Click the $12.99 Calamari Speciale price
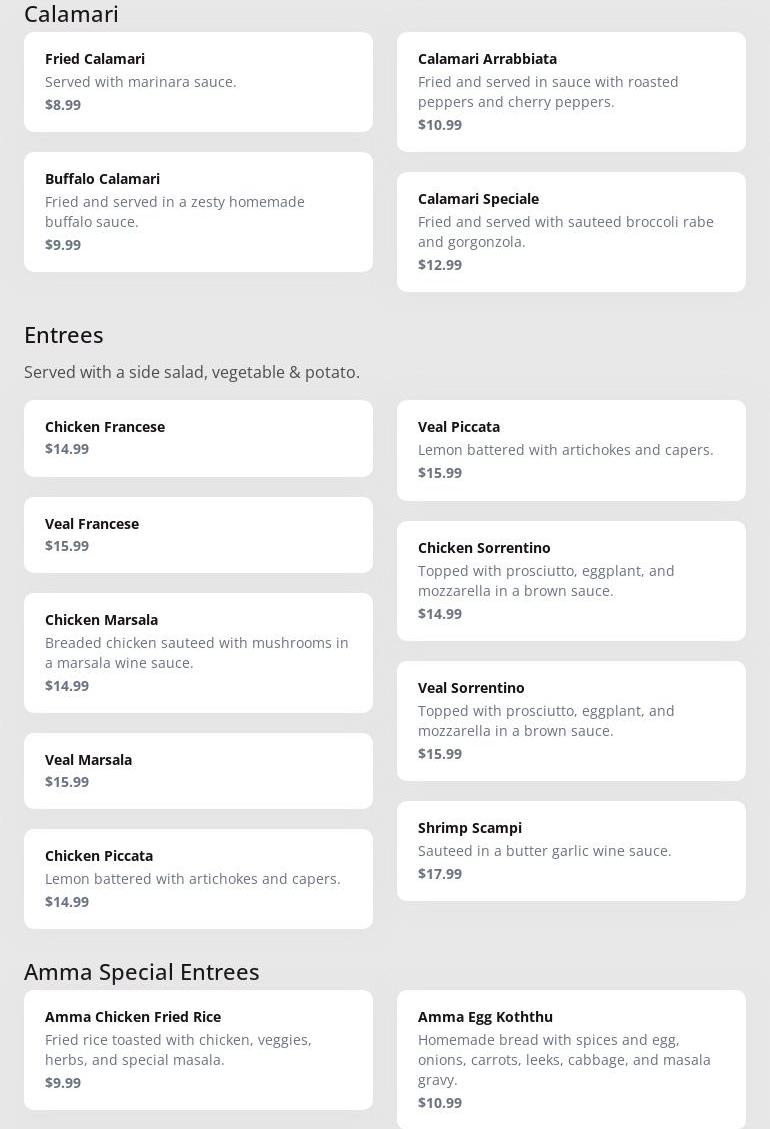Screen dimensions: 770x1129 (440, 265)
